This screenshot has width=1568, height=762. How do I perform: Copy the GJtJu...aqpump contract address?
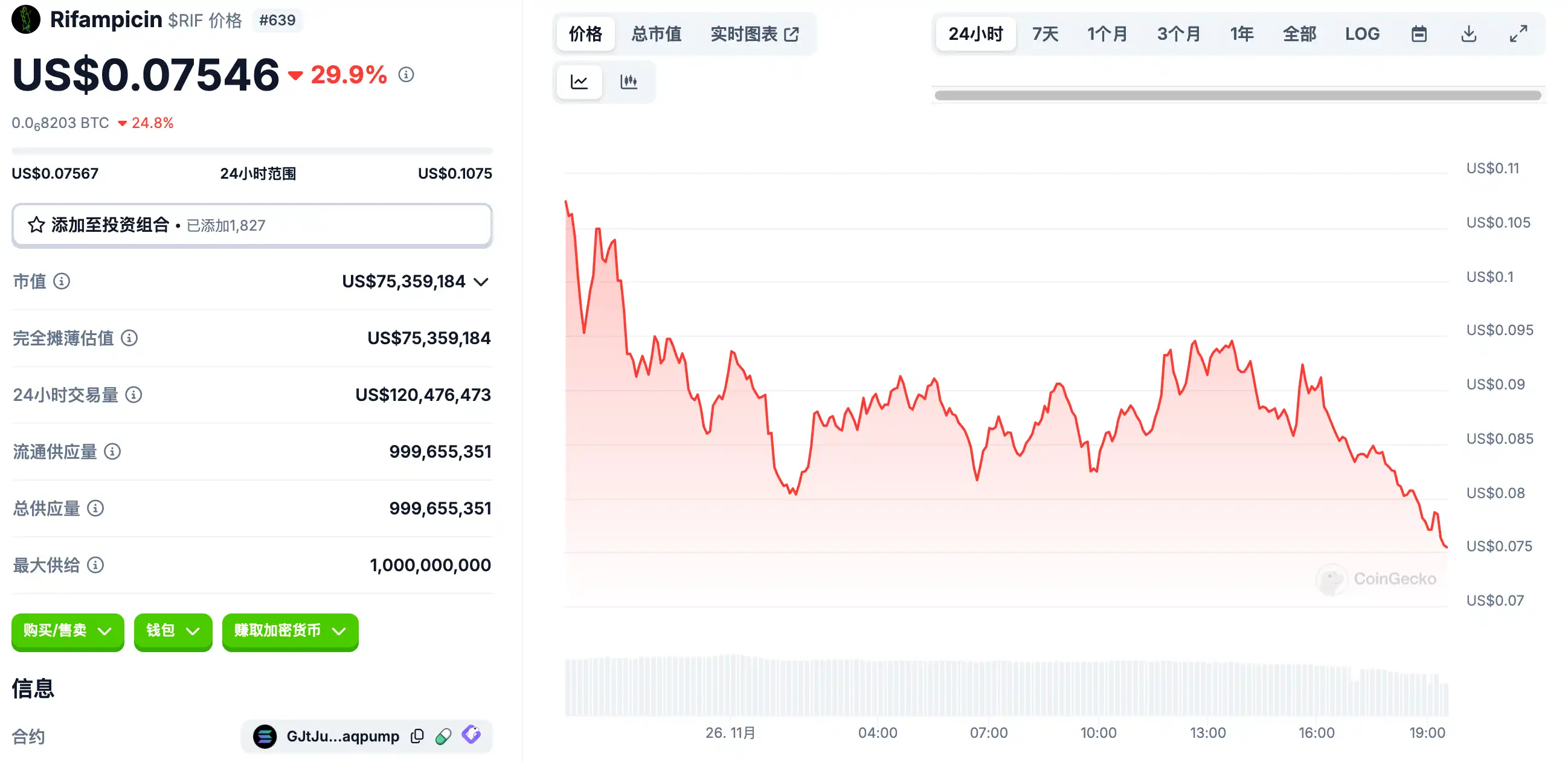[417, 737]
